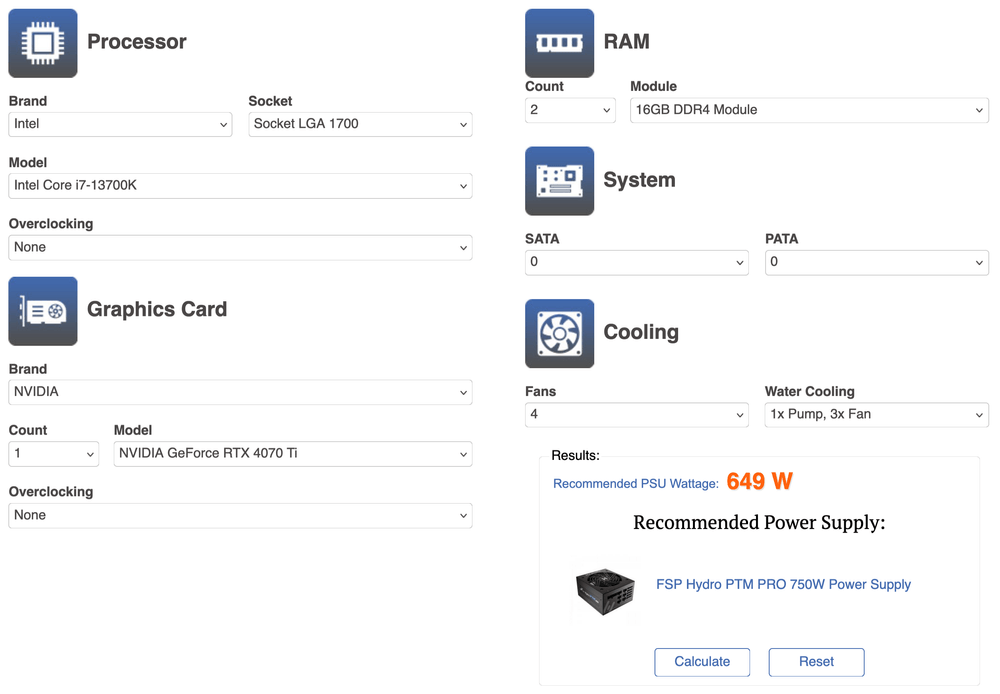Viewport: 1000px width, 694px height.
Task: Open the Water Cooling dropdown
Action: 876,414
